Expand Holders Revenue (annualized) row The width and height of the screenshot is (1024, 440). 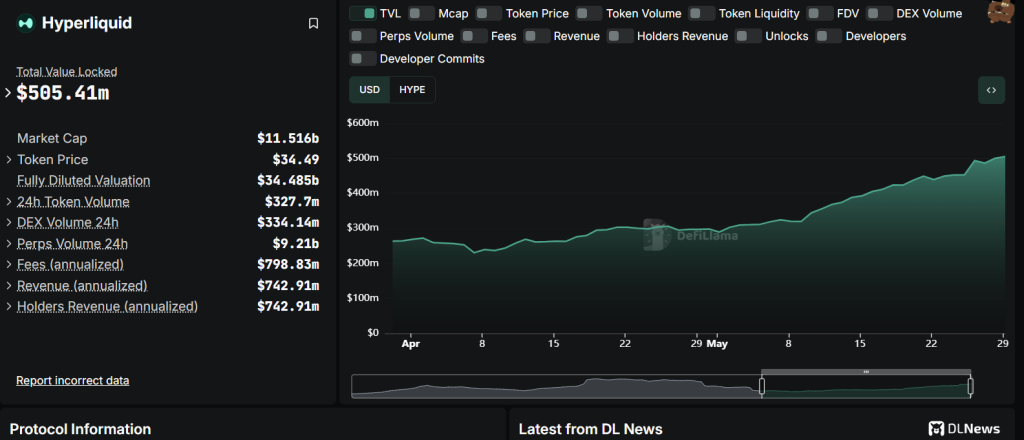(8, 306)
